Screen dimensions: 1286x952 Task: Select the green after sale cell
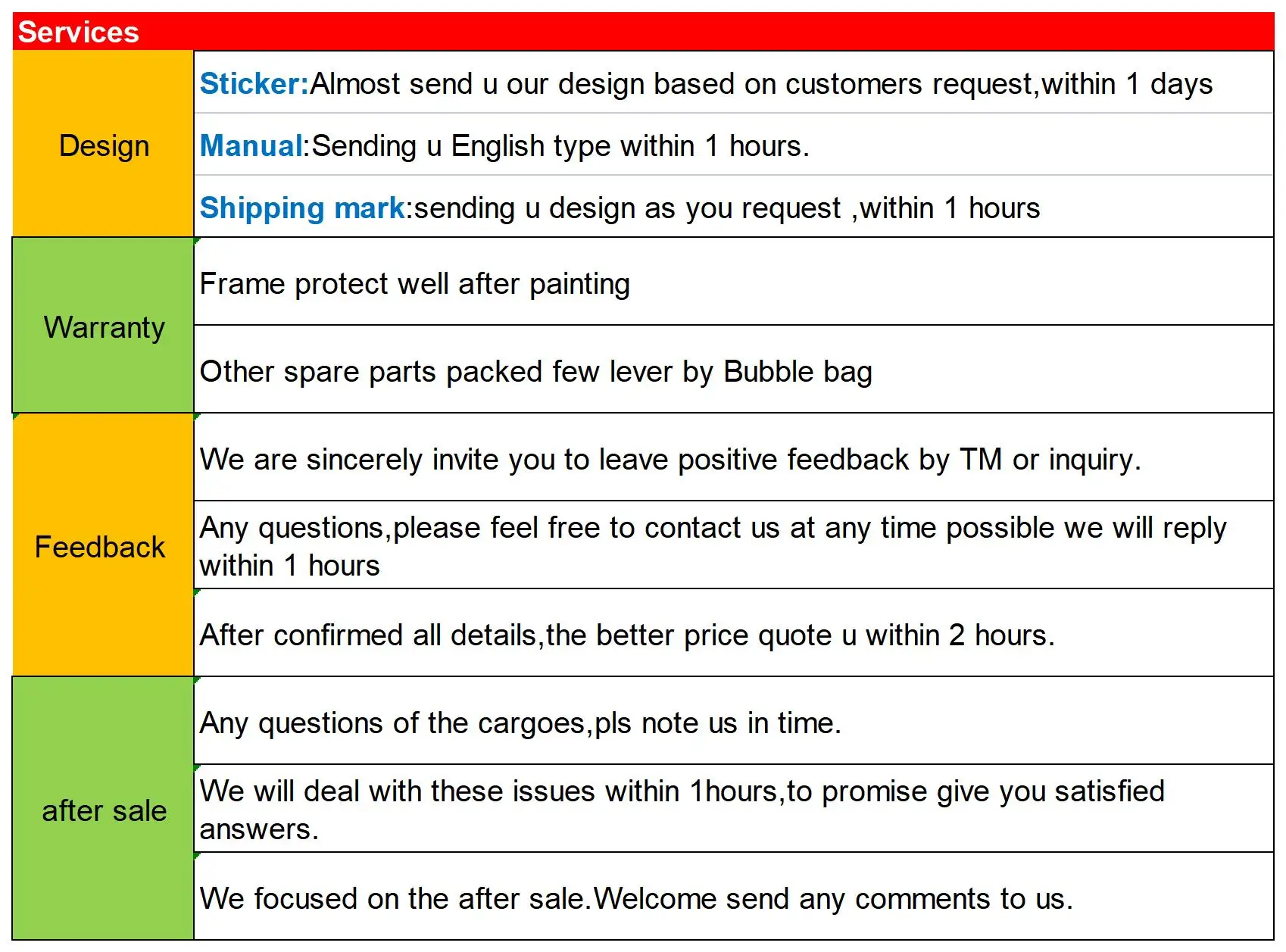[x=104, y=810]
